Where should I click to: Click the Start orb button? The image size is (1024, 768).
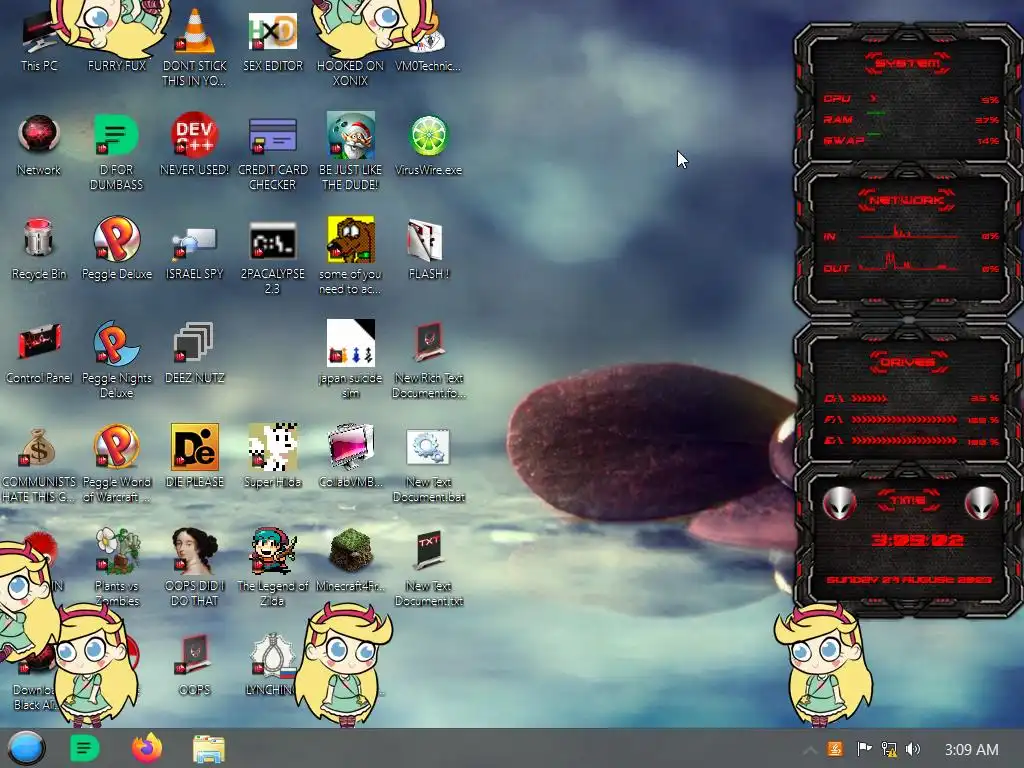[x=26, y=748]
